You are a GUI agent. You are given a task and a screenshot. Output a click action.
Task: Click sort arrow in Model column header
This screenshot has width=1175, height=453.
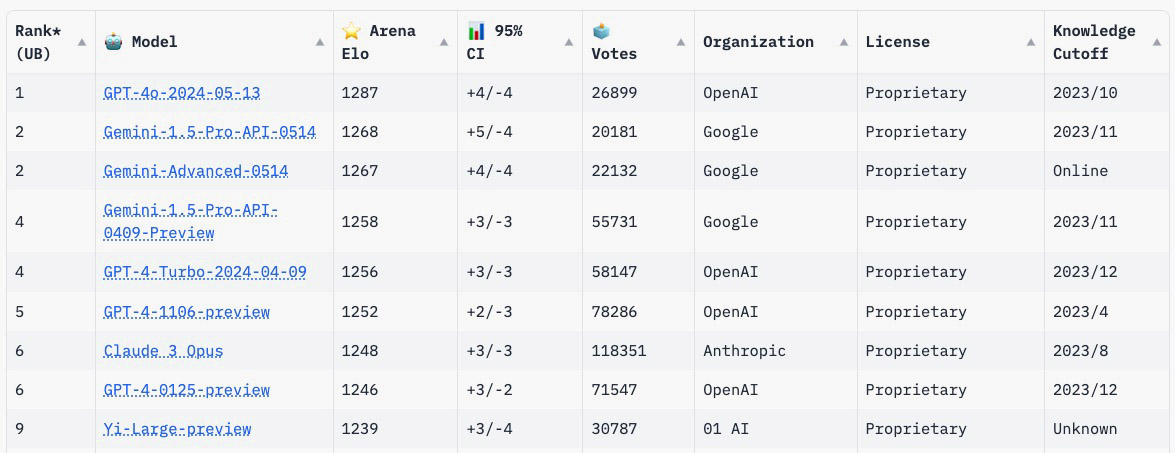pos(320,42)
